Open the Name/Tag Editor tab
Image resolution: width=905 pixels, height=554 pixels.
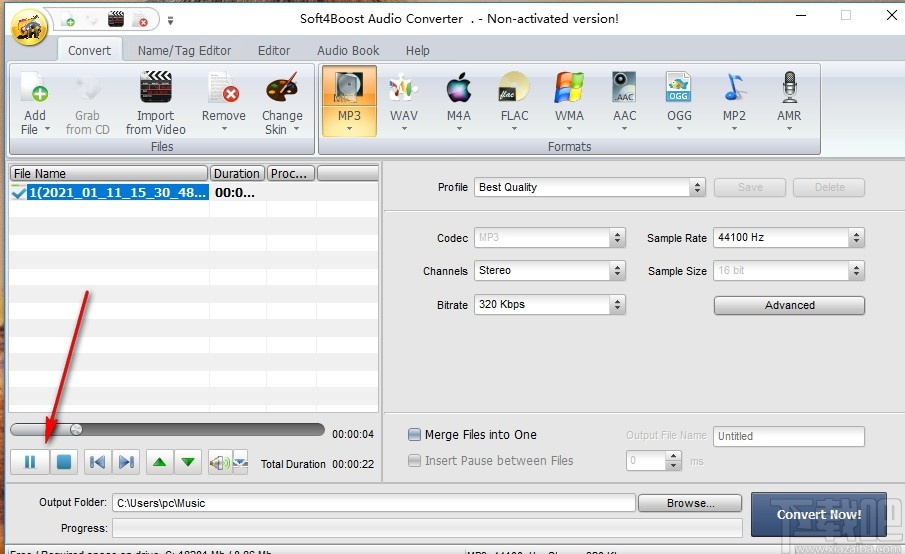[184, 50]
